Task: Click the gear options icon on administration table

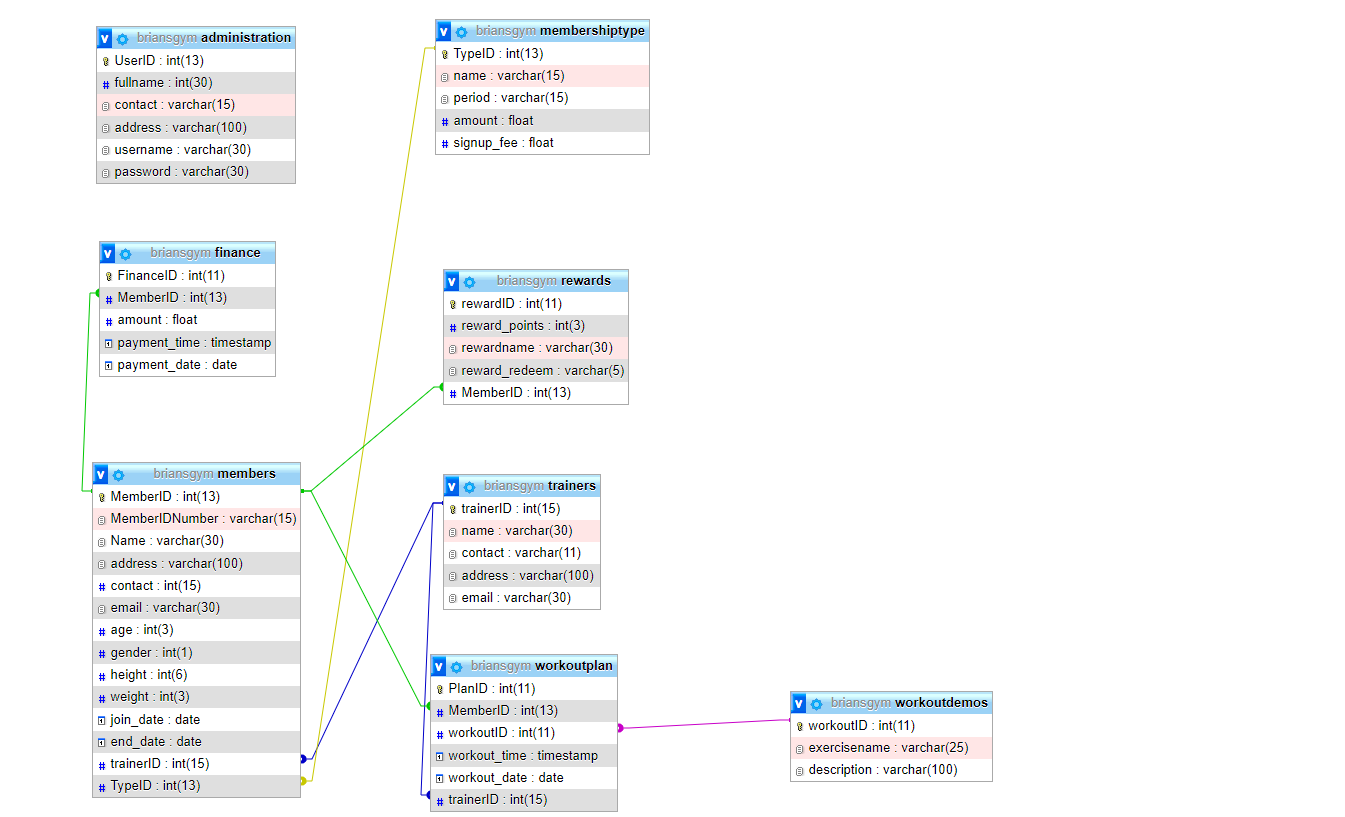Action: click(122, 37)
